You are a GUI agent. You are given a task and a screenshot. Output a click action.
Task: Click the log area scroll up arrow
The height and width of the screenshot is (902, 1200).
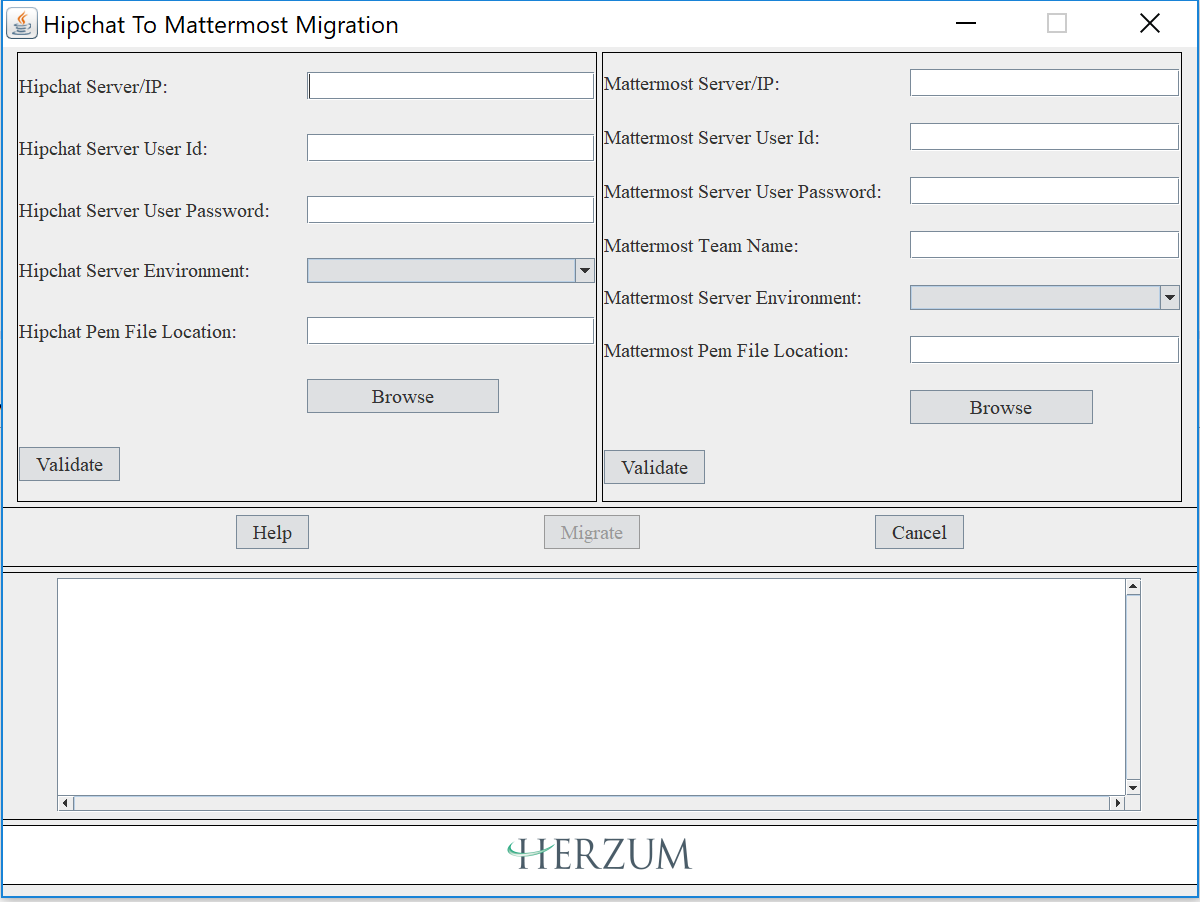point(1133,586)
